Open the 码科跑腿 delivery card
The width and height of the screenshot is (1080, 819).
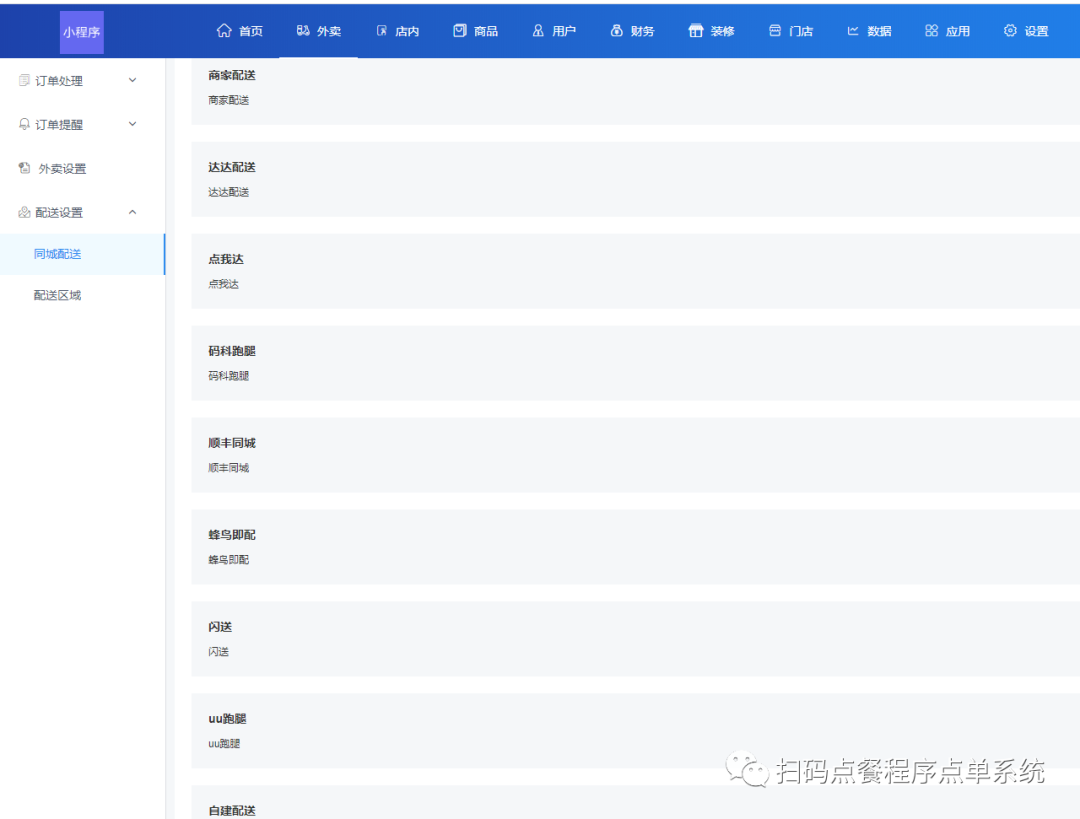(x=636, y=363)
